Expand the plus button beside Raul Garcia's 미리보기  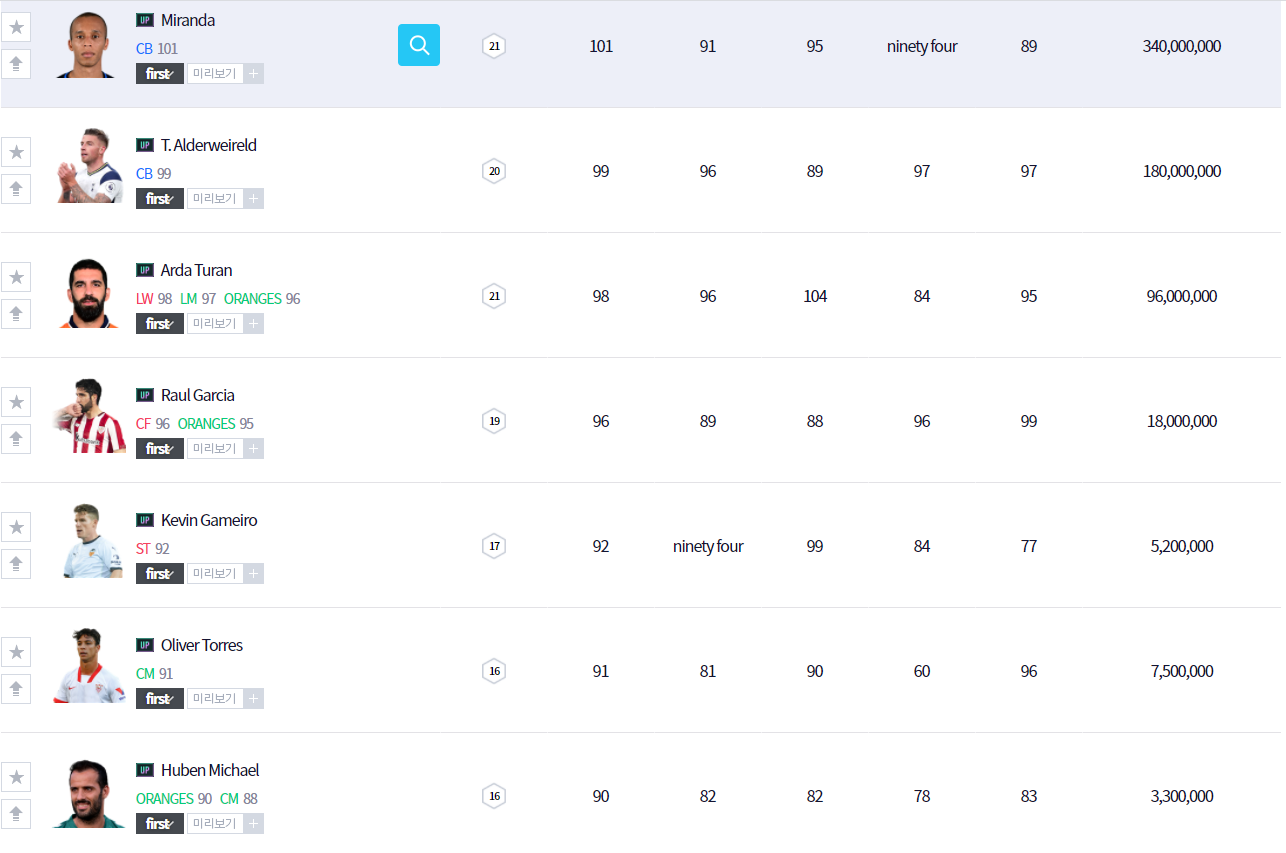(254, 449)
